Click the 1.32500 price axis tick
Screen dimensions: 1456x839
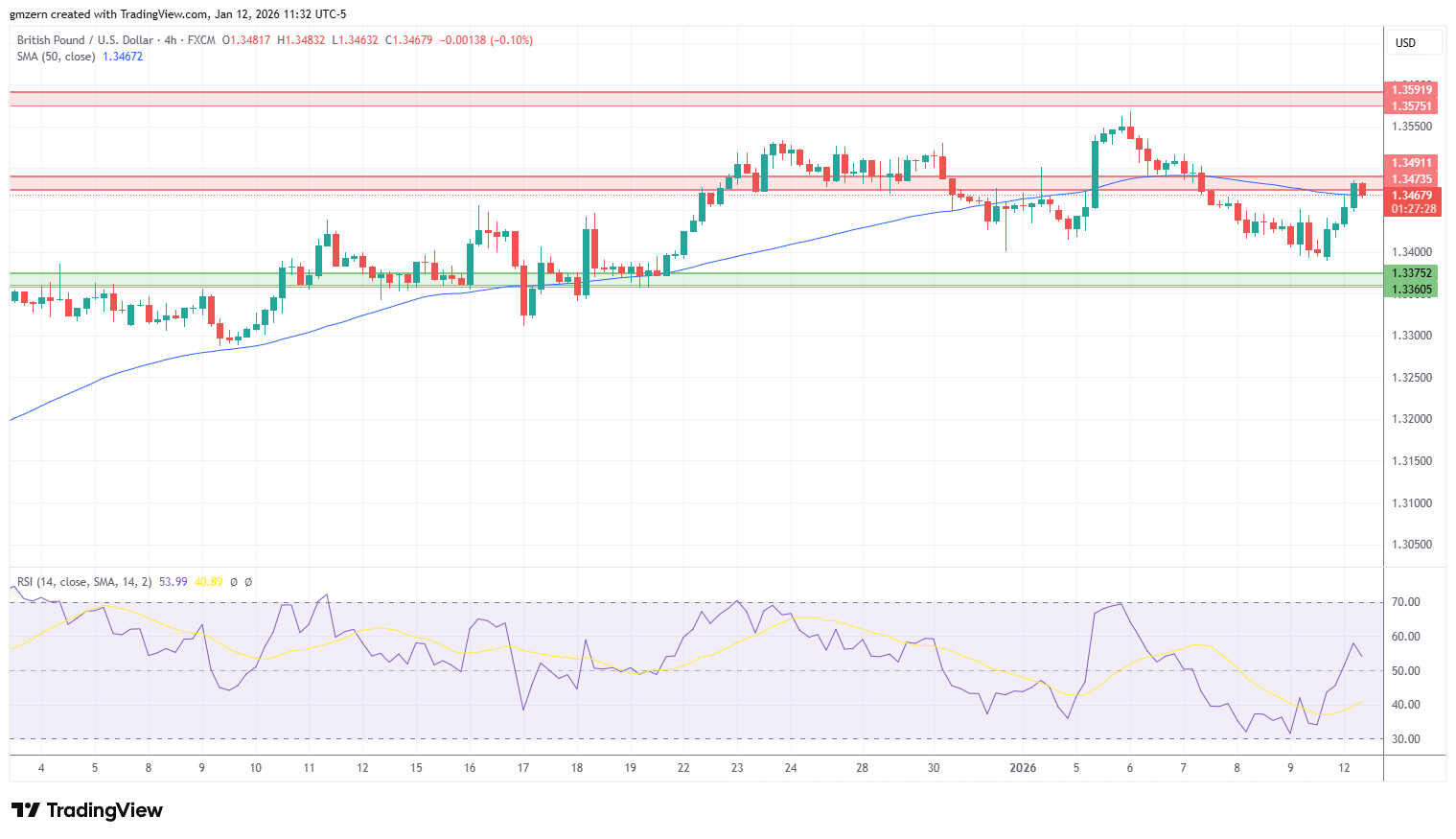[x=1412, y=378]
